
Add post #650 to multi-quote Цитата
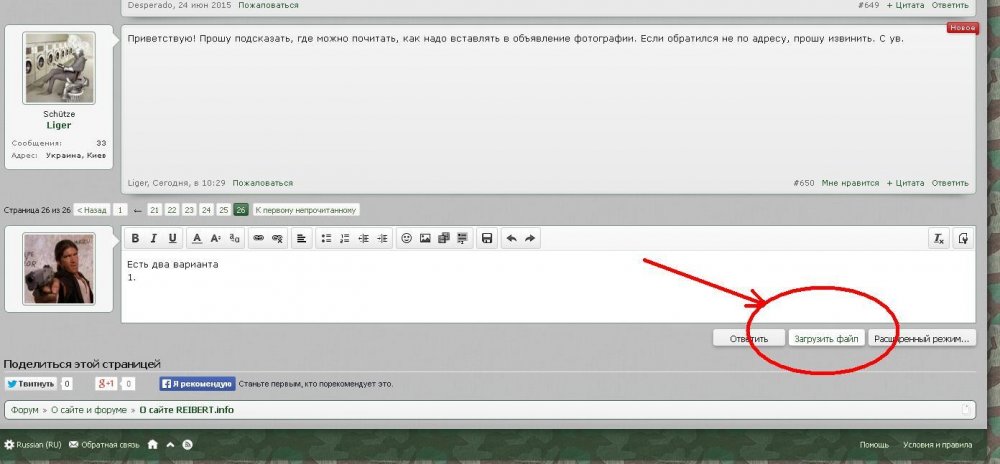click(905, 183)
